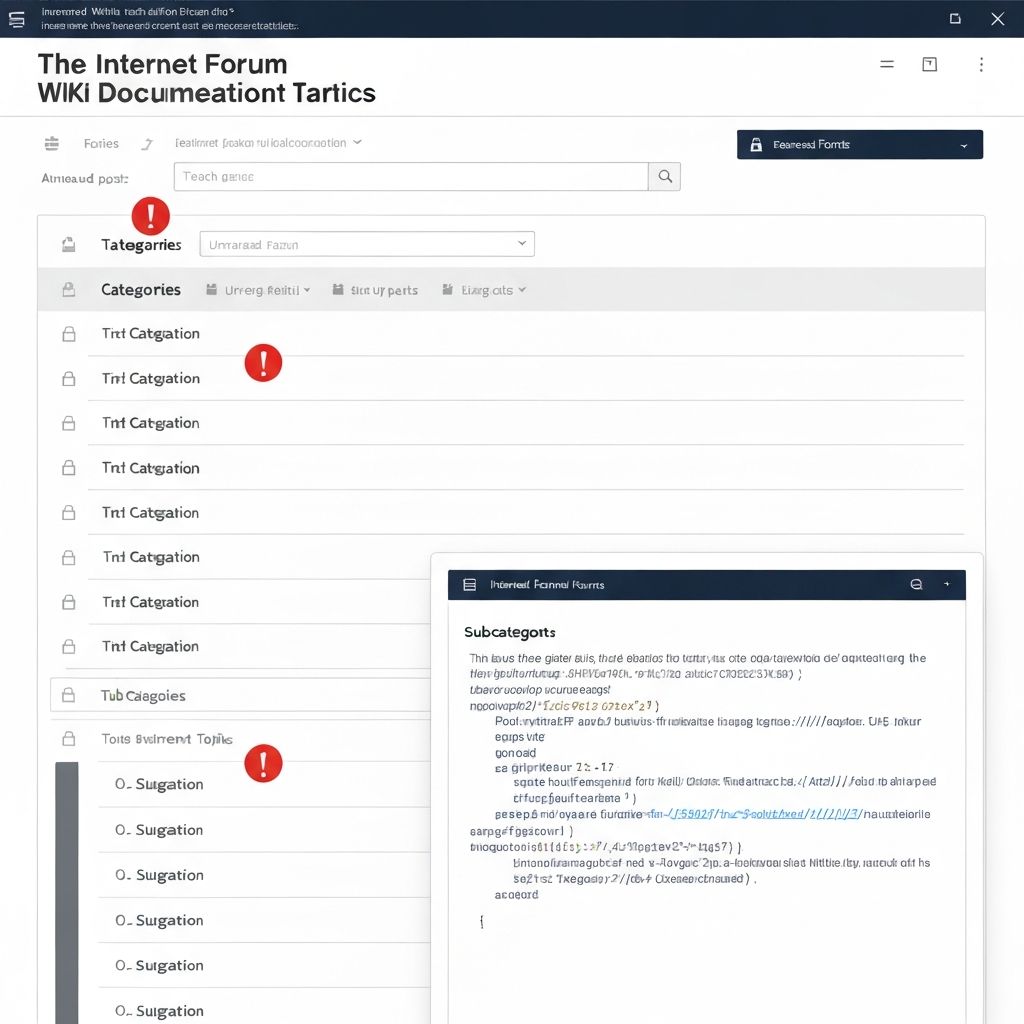
Task: Click the pencil icon next to Fories
Action: point(147,144)
